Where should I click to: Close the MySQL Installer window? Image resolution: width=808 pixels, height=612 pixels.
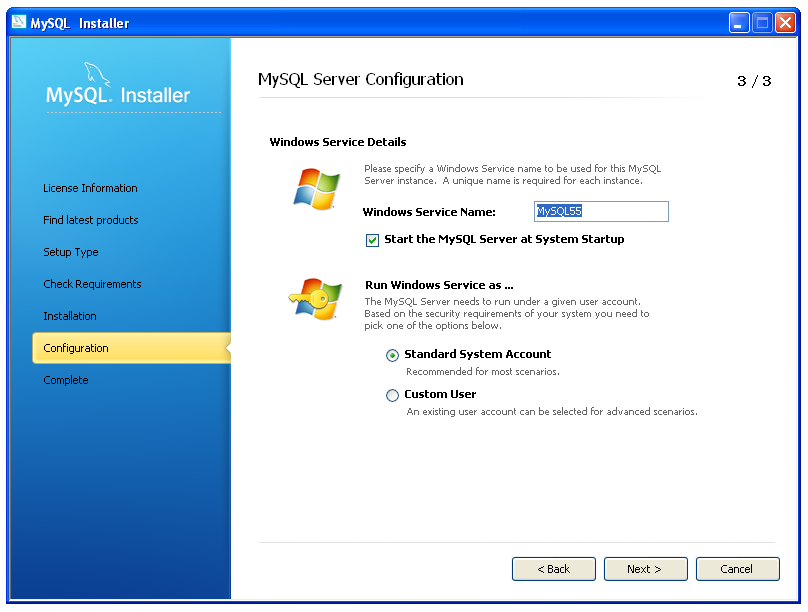(785, 23)
